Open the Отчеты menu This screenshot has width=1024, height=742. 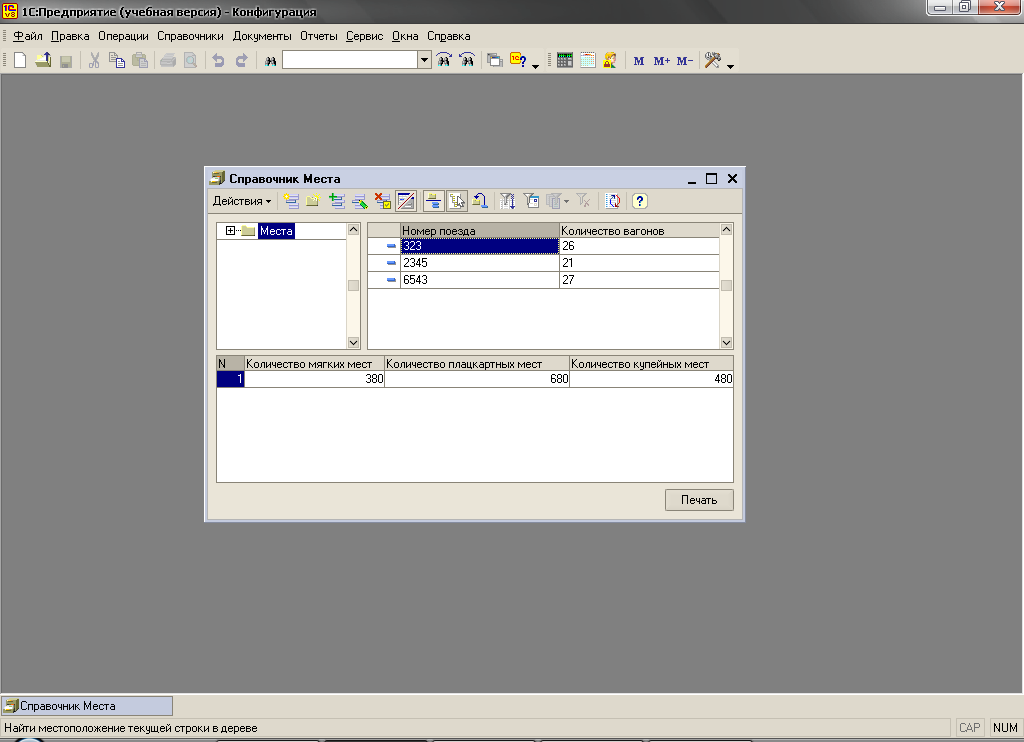point(319,36)
